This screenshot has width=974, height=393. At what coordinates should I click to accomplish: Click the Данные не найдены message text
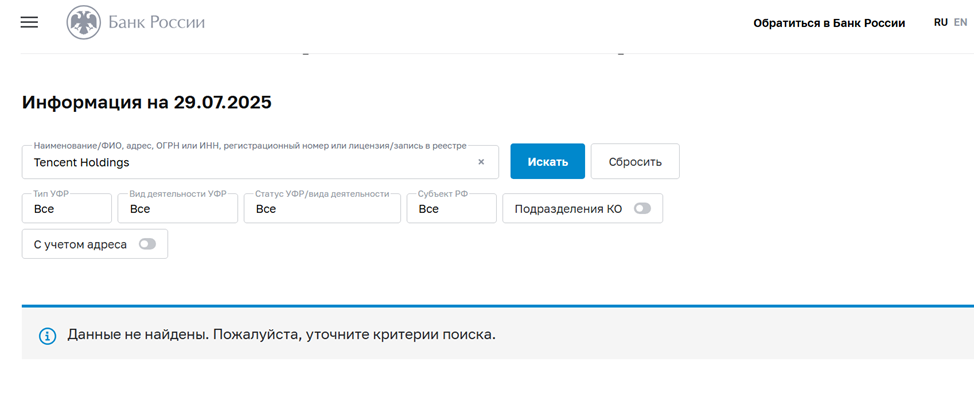click(281, 335)
